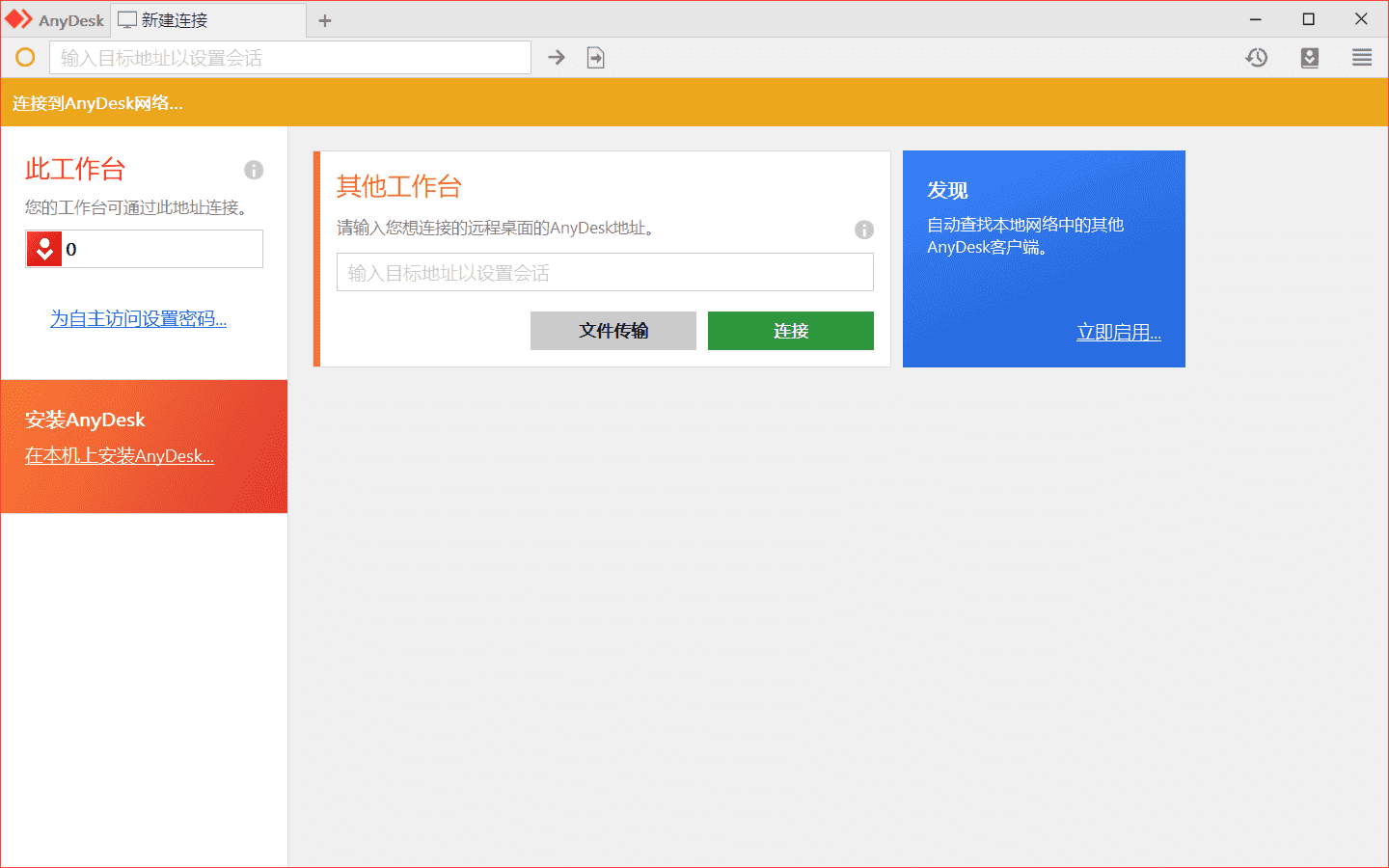
Task: Maximize the AnyDesk window
Action: 1309,19
